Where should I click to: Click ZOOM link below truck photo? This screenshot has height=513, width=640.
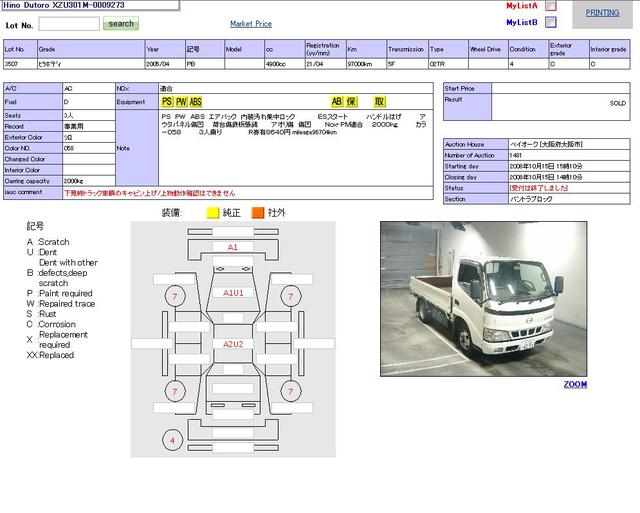(575, 385)
